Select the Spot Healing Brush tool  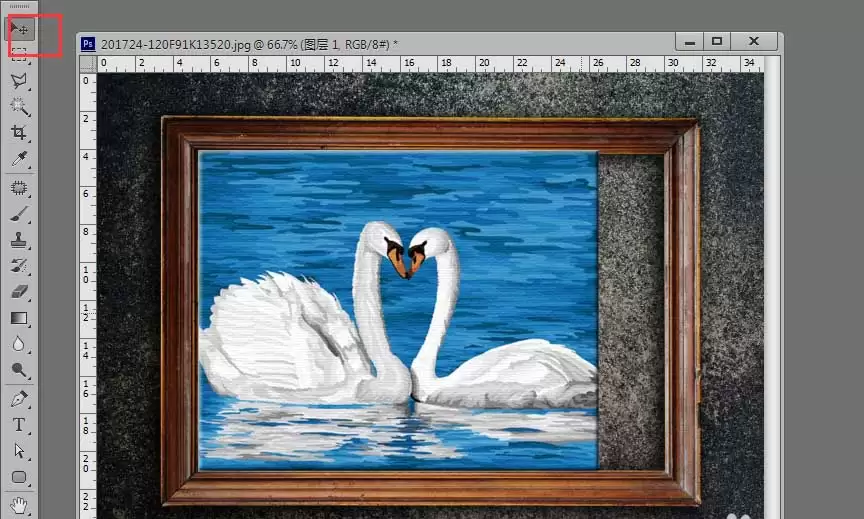[19, 188]
